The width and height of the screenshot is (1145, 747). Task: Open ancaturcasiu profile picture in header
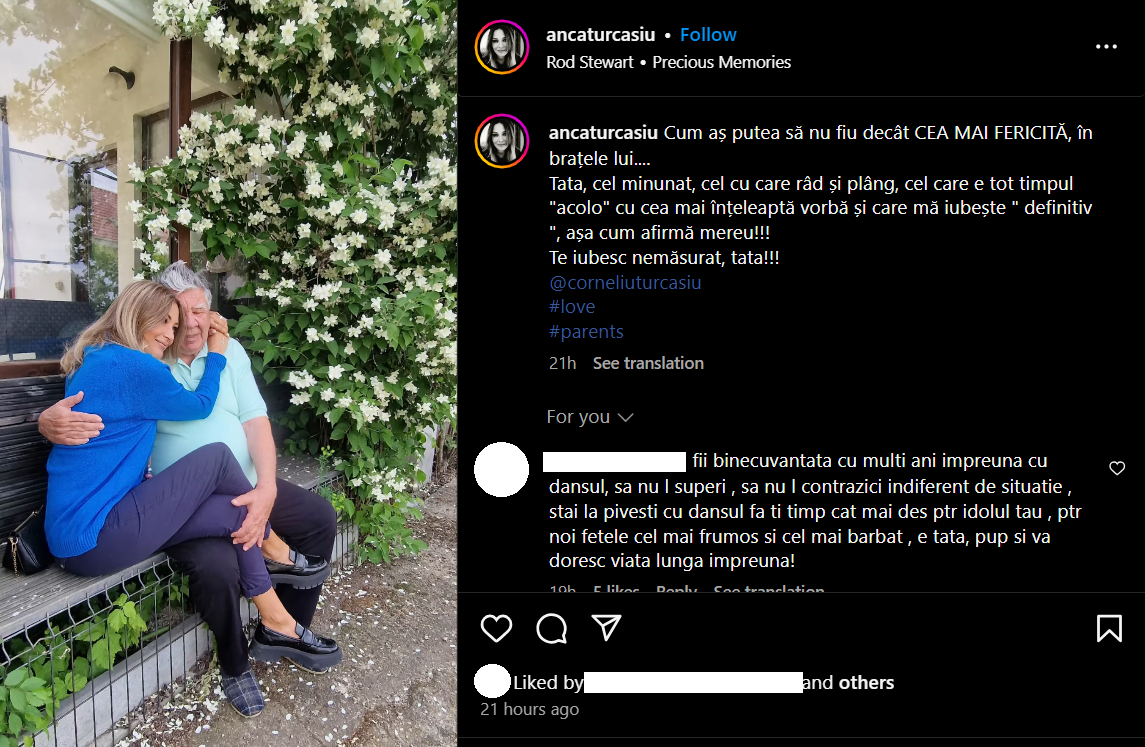502,47
